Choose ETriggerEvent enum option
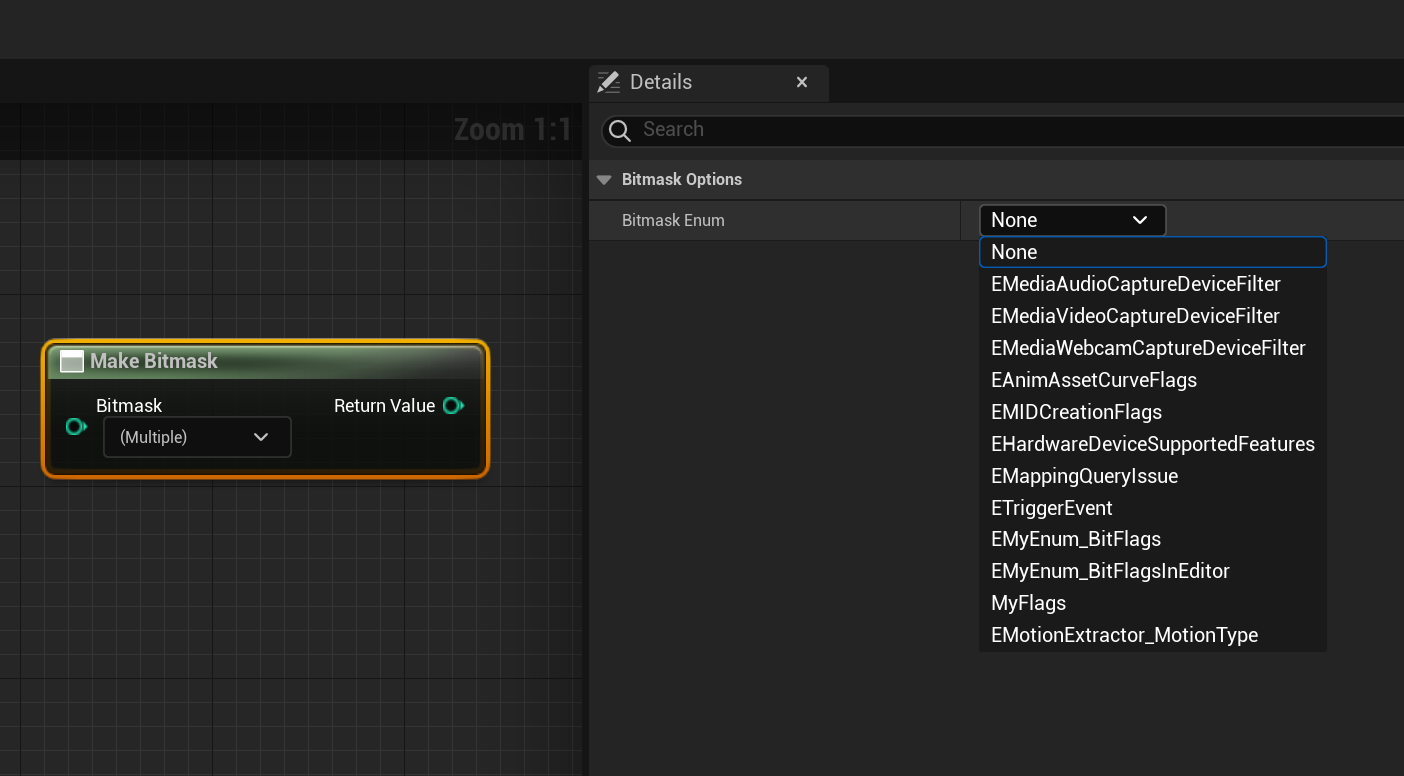This screenshot has width=1404, height=776. [1051, 508]
